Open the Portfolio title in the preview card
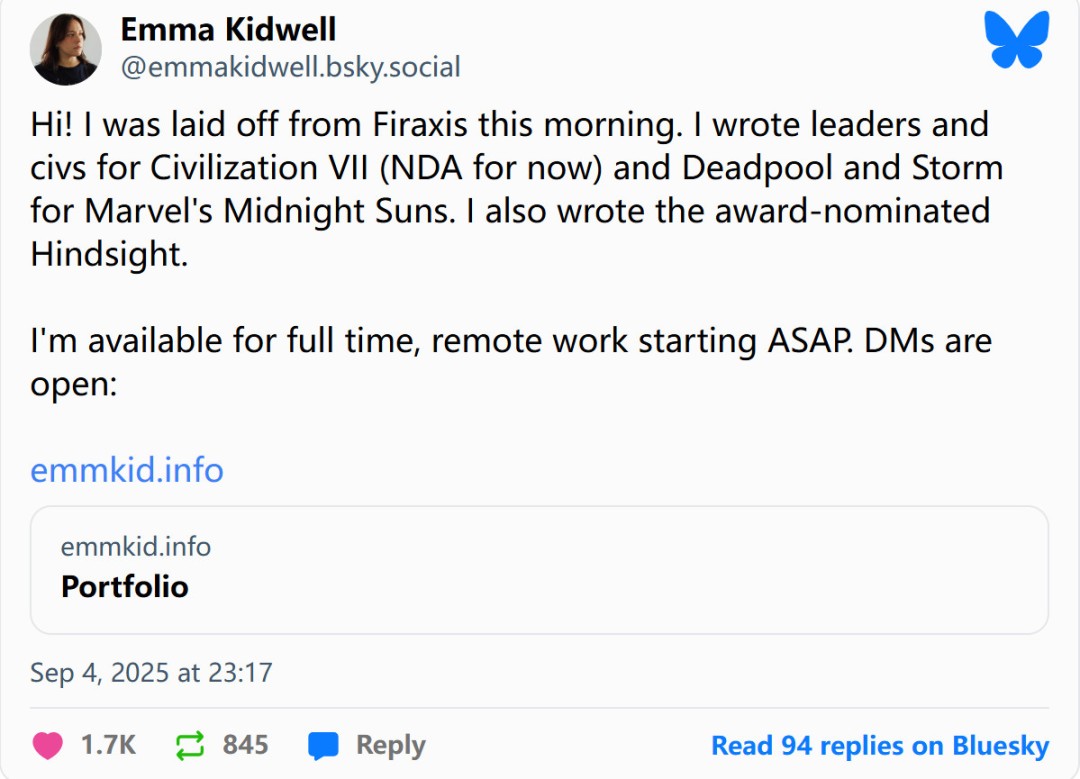The image size is (1080, 779). (125, 586)
